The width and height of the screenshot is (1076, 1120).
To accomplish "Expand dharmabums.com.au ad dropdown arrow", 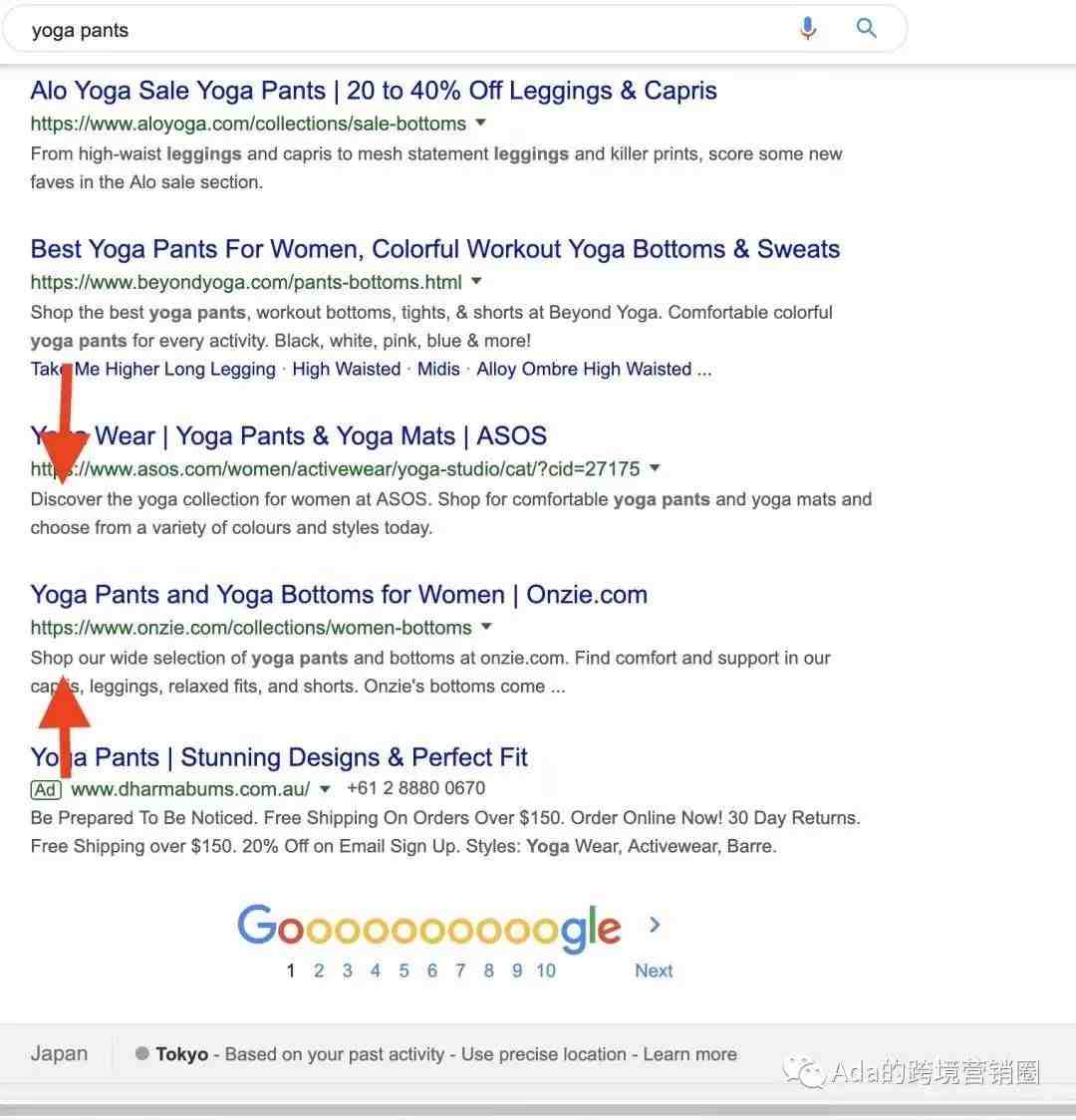I will (325, 789).
